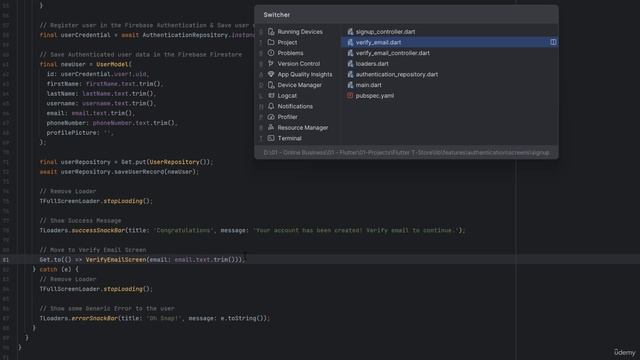Click Get.put(UserRepository()) line

tap(126, 162)
